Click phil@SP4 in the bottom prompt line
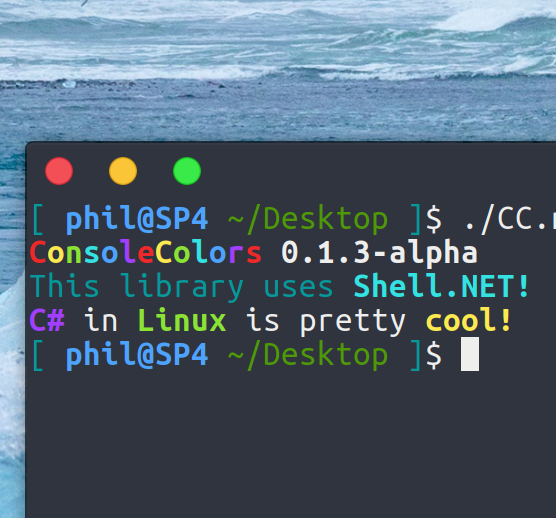Screen dimensions: 556x518 [x=137, y=355]
